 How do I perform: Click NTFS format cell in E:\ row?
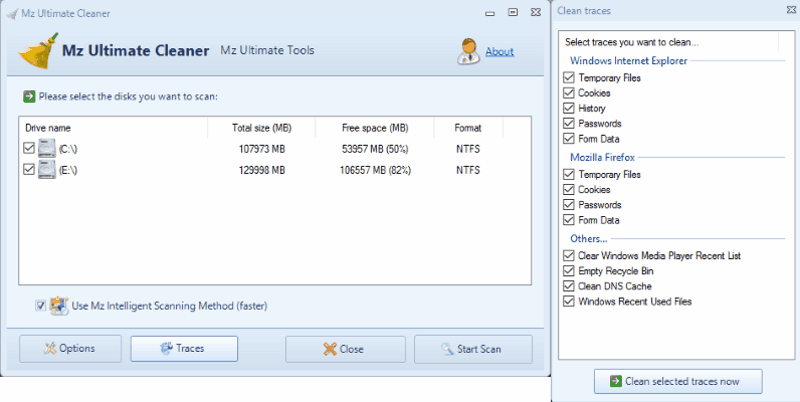coord(468,170)
